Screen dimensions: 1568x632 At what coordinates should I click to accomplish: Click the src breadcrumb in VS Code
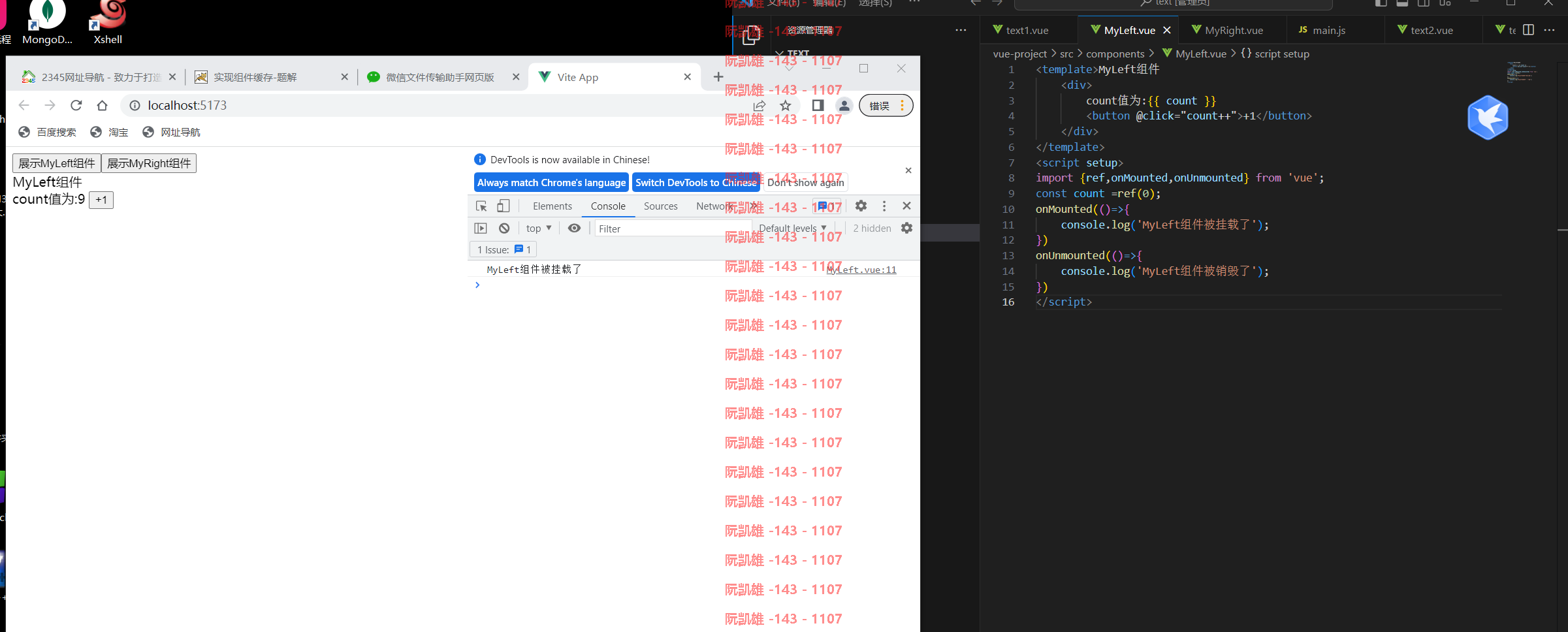click(x=1066, y=54)
